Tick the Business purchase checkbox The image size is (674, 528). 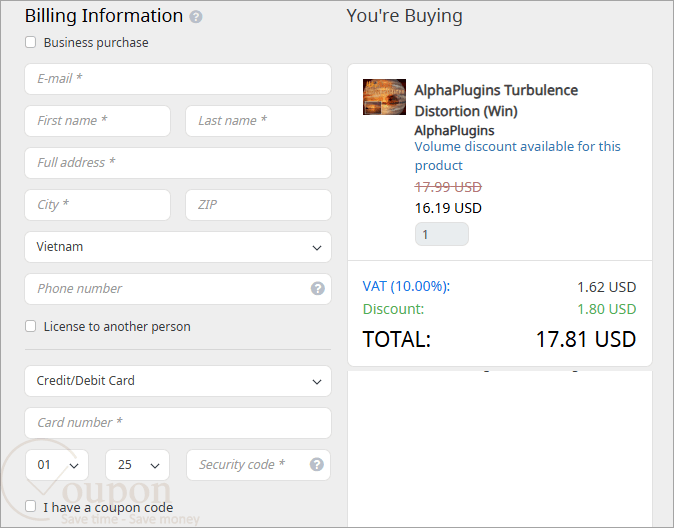[31, 42]
